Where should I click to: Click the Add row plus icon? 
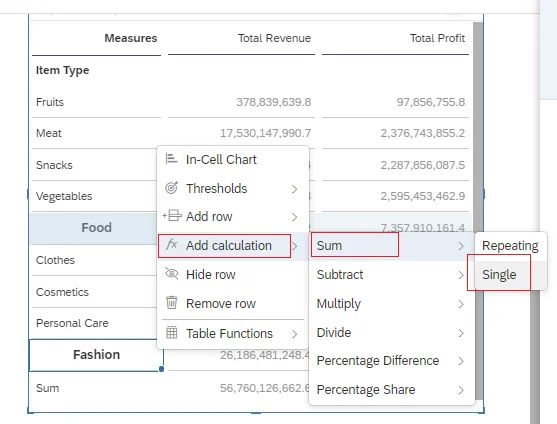[x=172, y=216]
